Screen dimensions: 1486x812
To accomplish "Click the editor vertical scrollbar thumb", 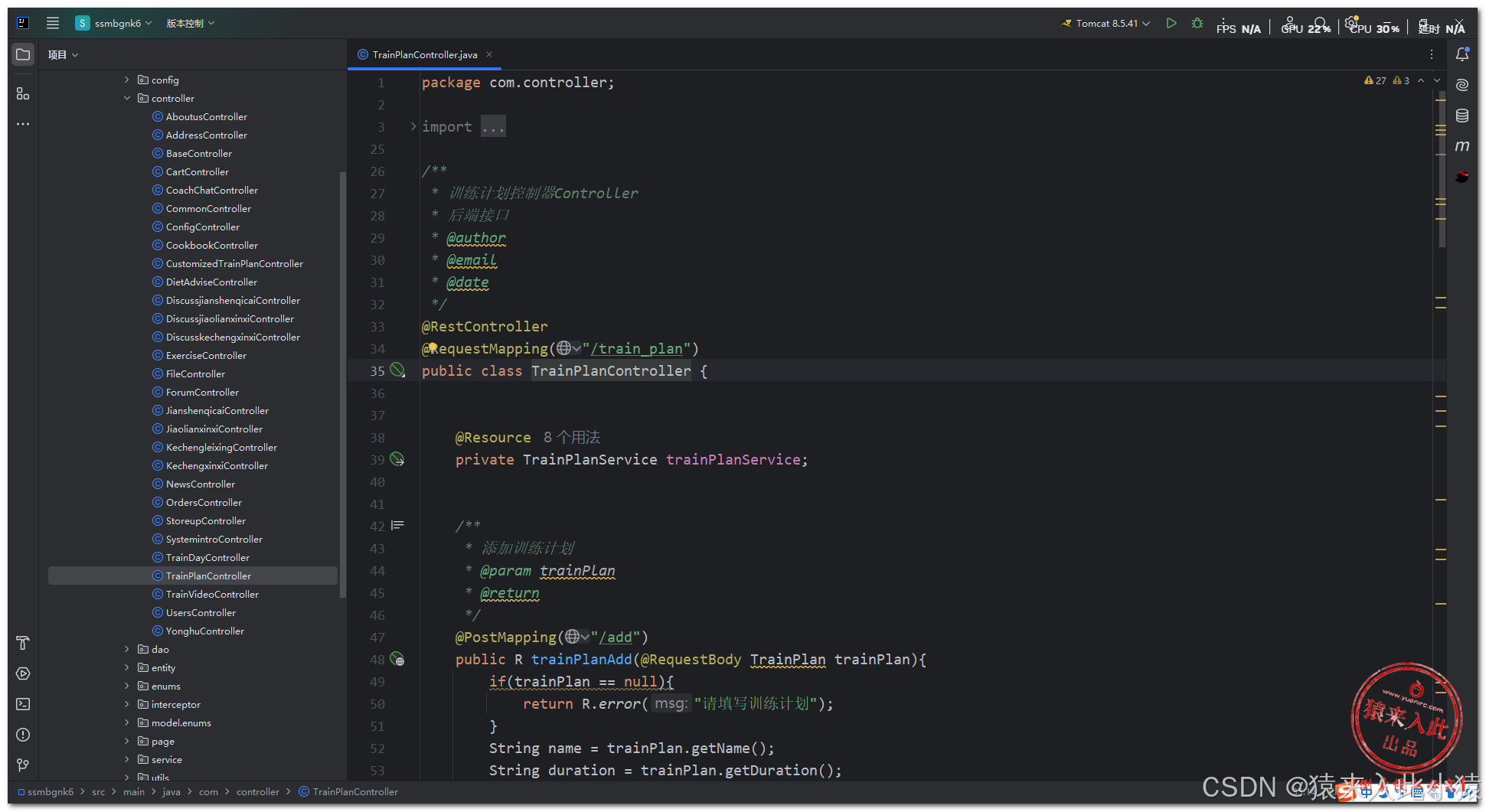I will [x=1442, y=169].
